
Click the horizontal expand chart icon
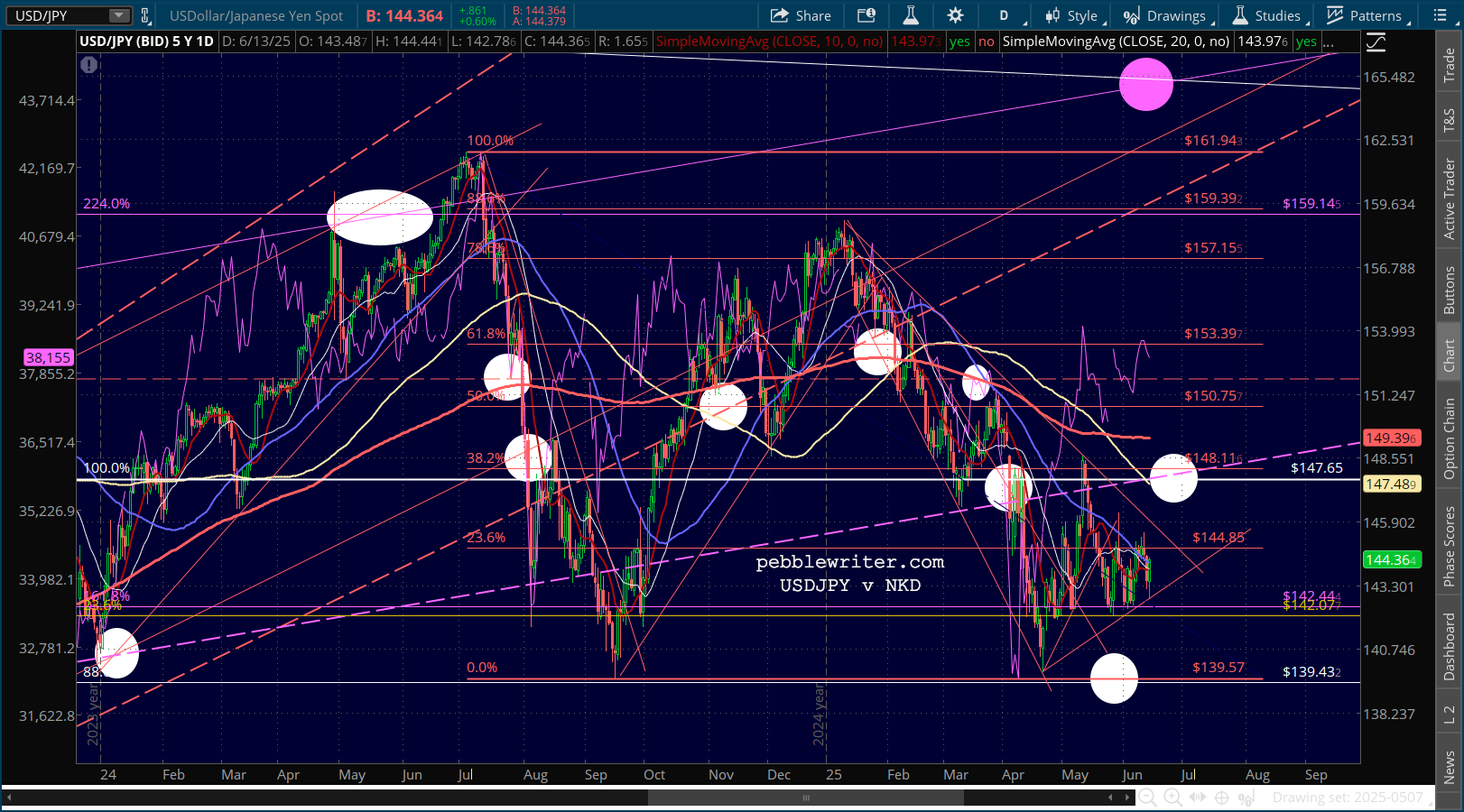pyautogui.click(x=1198, y=798)
